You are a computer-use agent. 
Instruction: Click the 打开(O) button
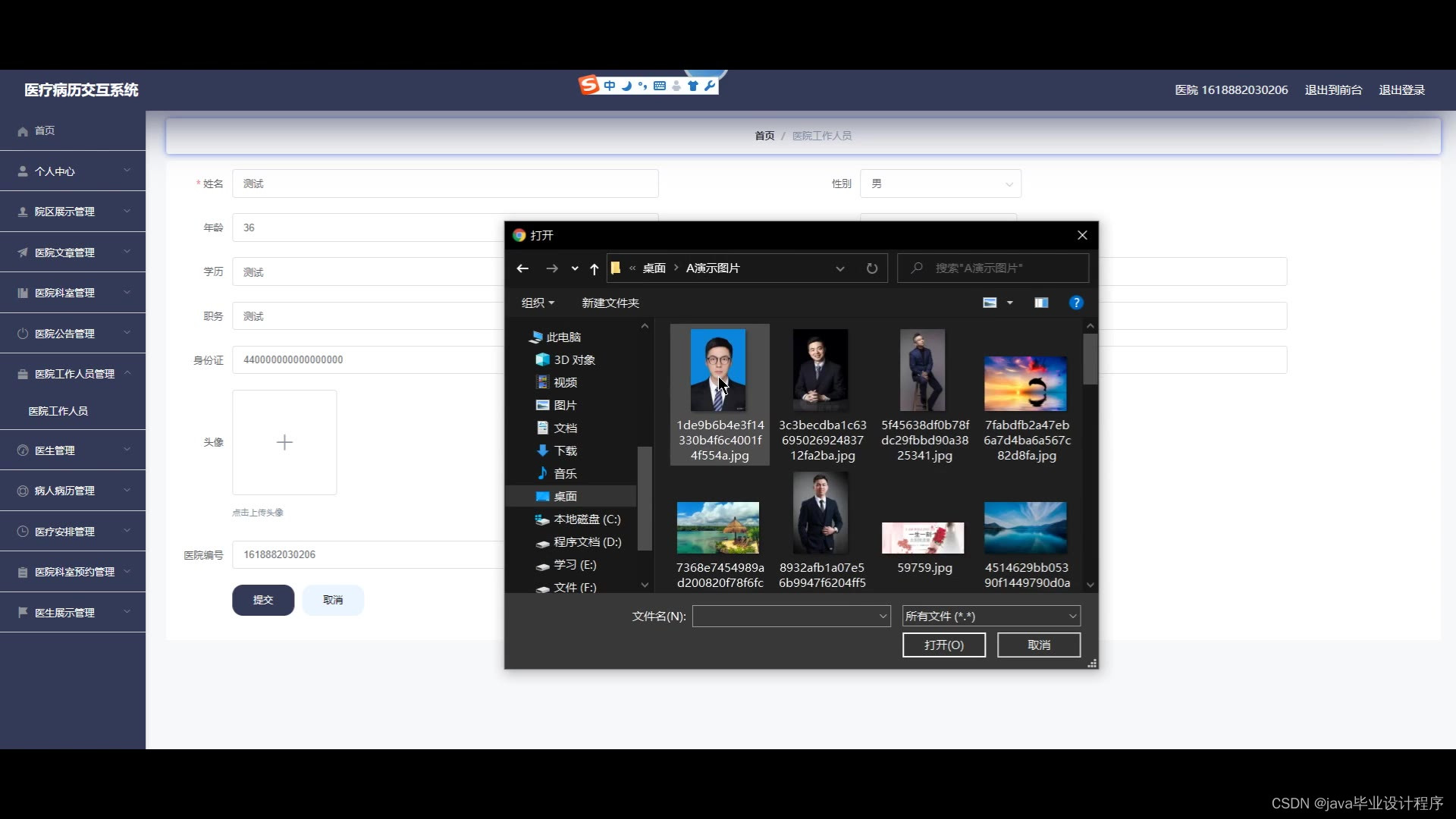point(943,645)
